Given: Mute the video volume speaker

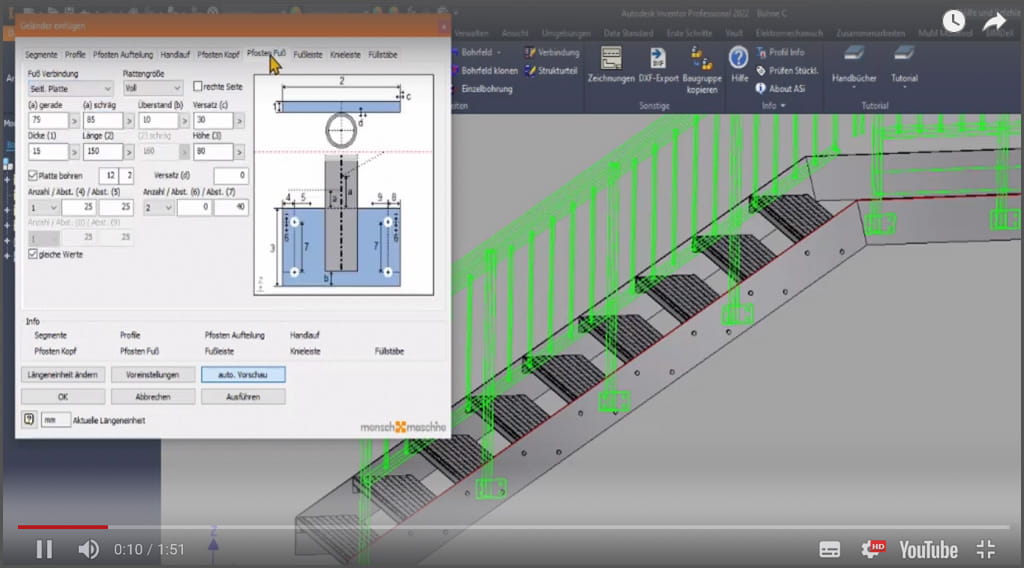Looking at the screenshot, I should pyautogui.click(x=88, y=549).
